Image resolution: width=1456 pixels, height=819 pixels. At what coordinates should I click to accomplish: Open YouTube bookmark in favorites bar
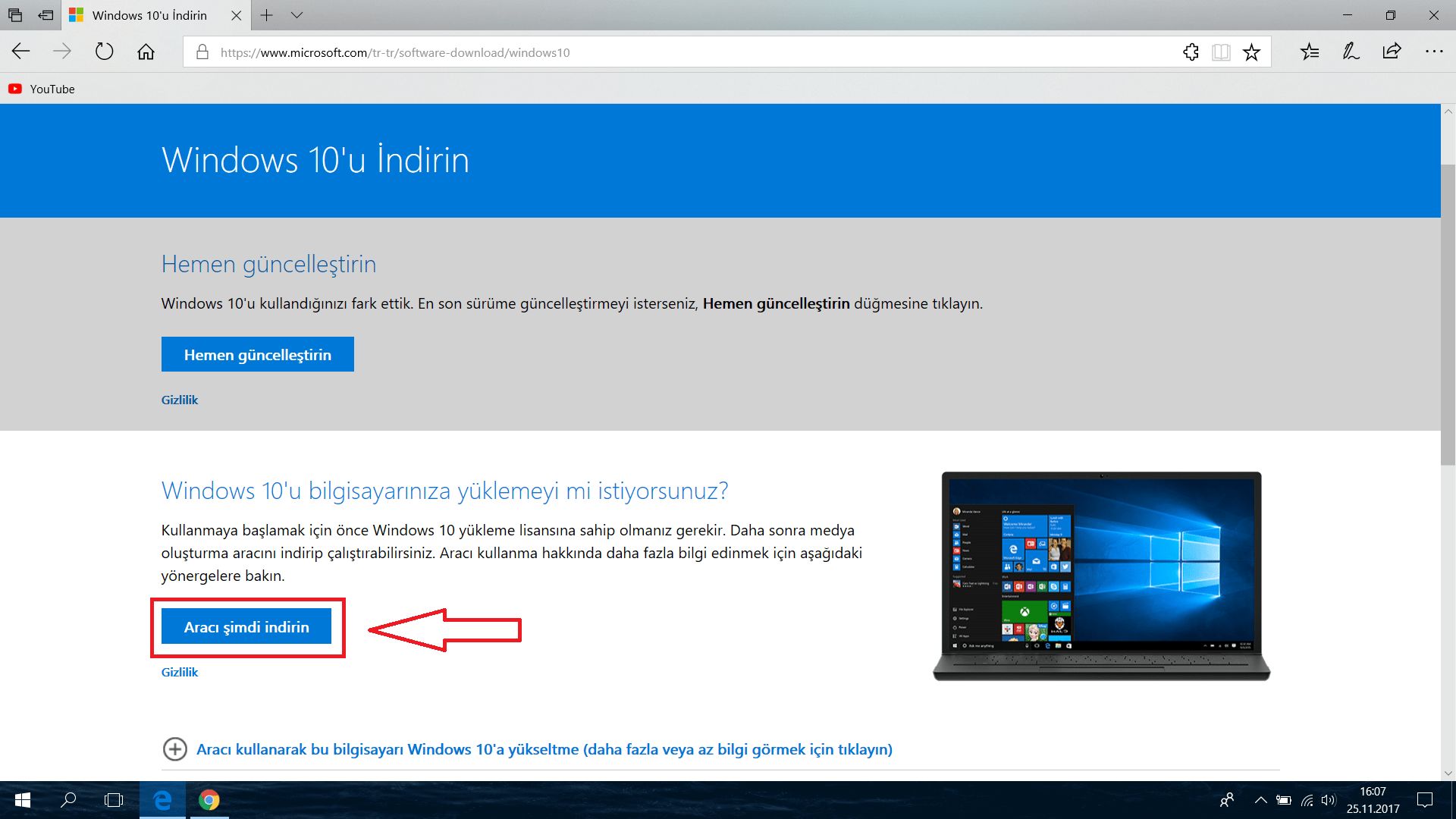click(x=42, y=89)
